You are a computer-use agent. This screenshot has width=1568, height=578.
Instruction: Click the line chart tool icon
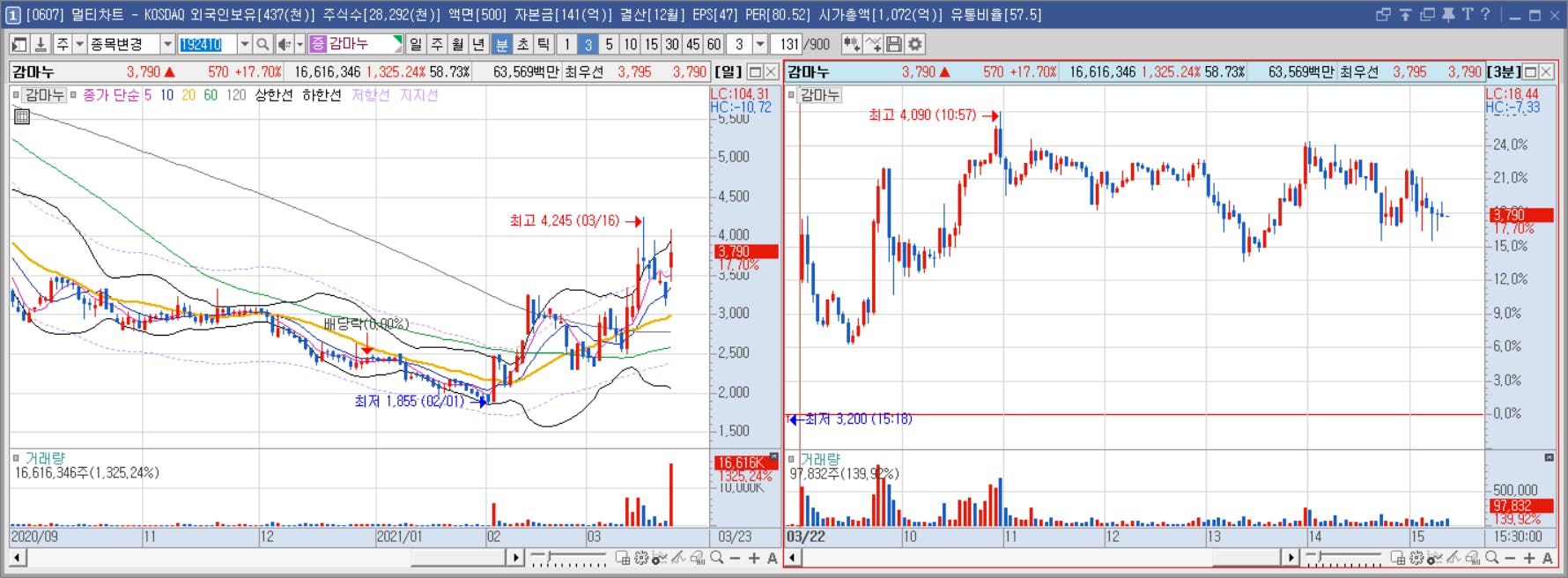click(x=873, y=44)
